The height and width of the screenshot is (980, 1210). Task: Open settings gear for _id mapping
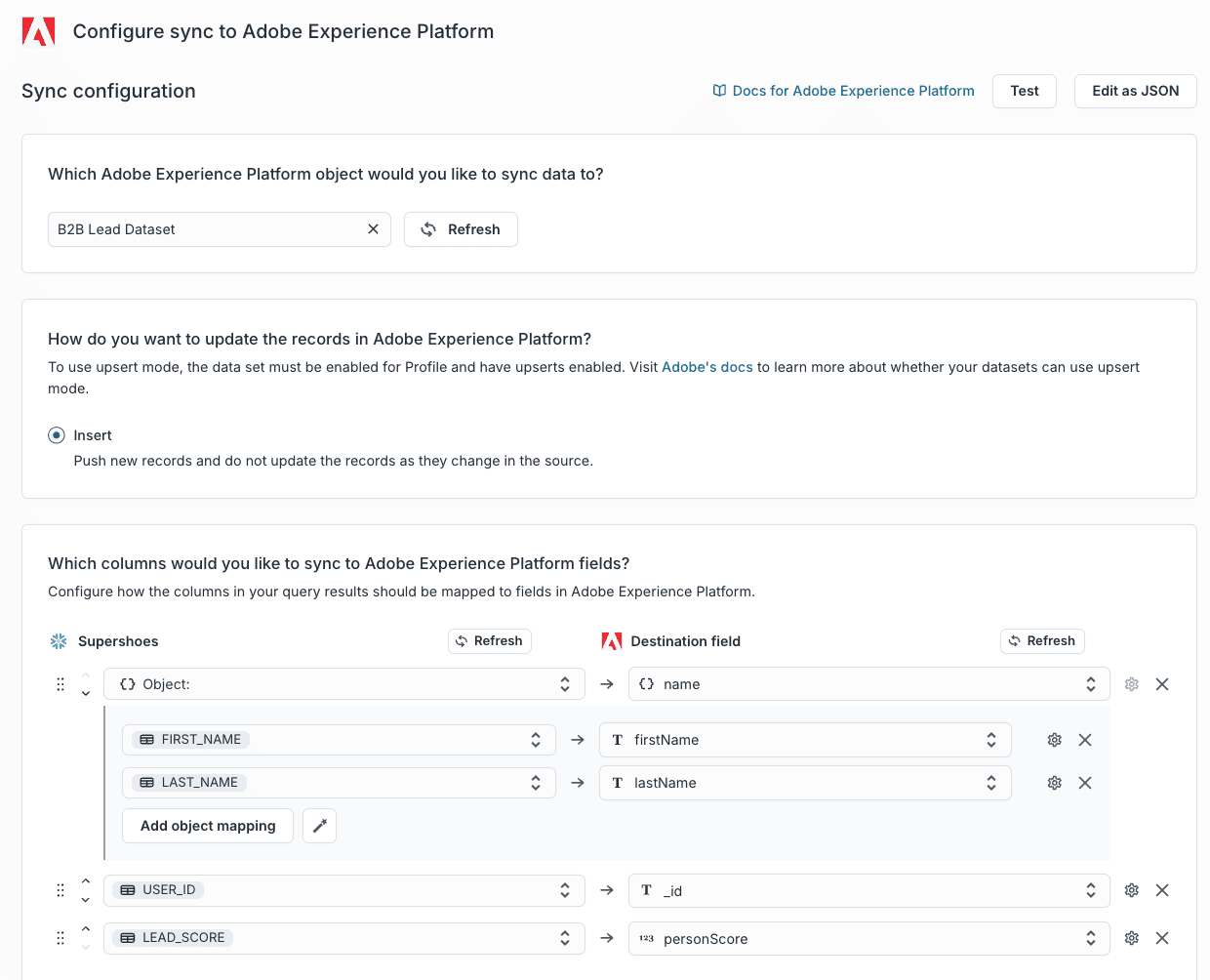(1131, 890)
